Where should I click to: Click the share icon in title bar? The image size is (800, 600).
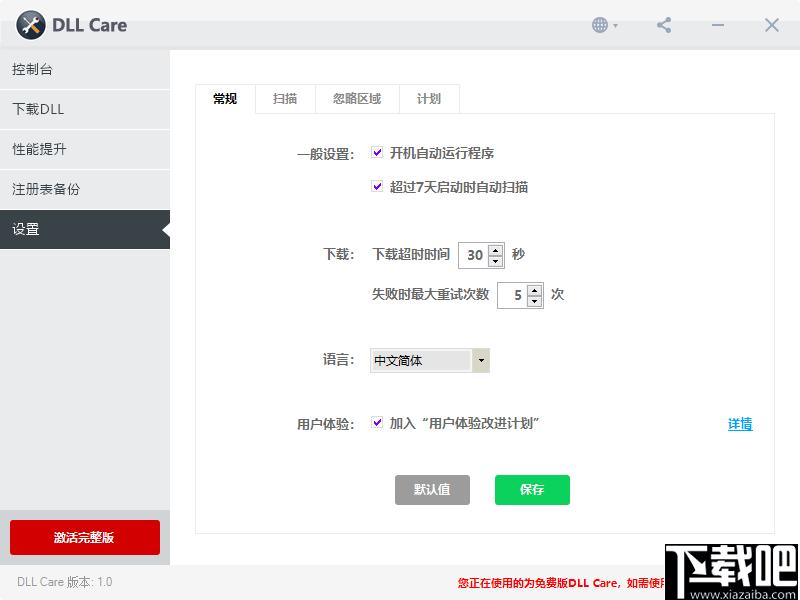click(664, 25)
